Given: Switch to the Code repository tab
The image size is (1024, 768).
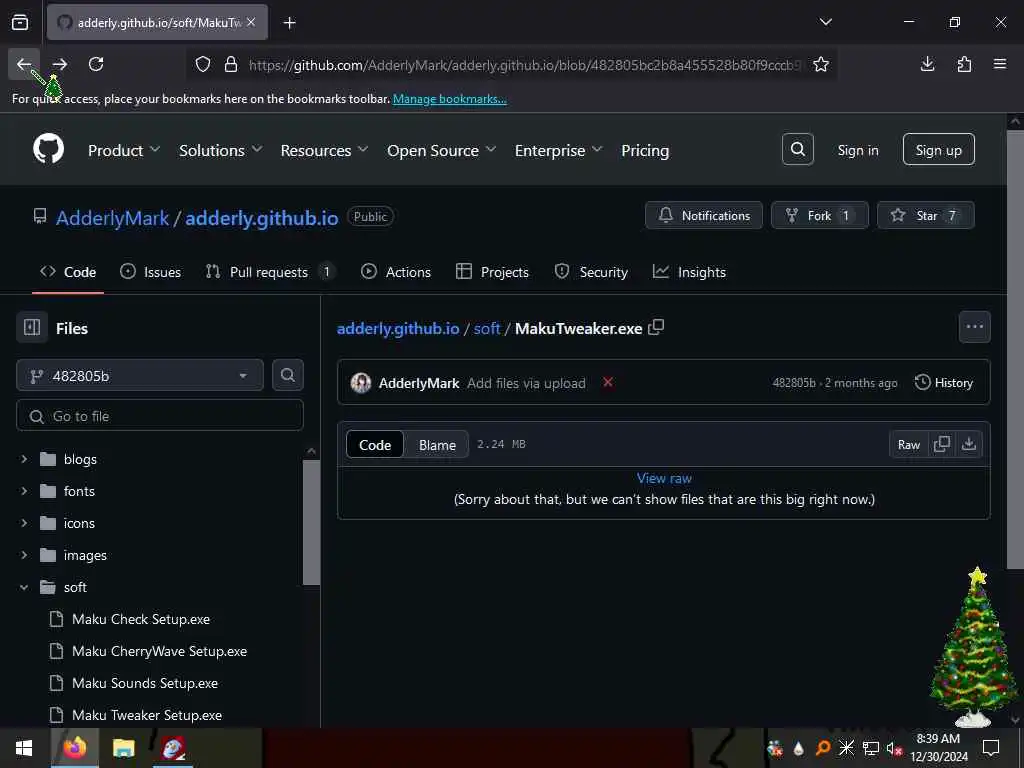Looking at the screenshot, I should coord(68,272).
